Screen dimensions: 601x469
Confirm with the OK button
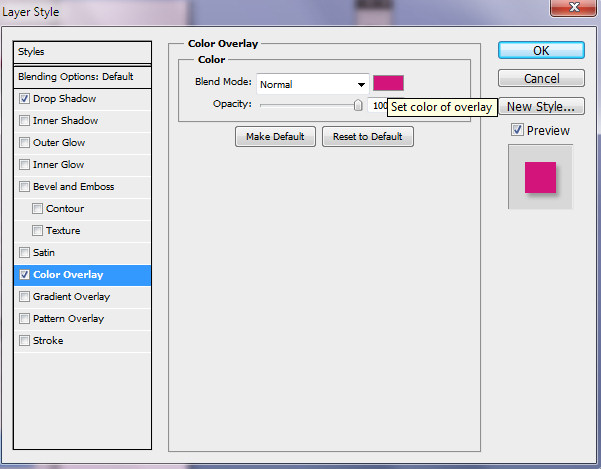541,51
